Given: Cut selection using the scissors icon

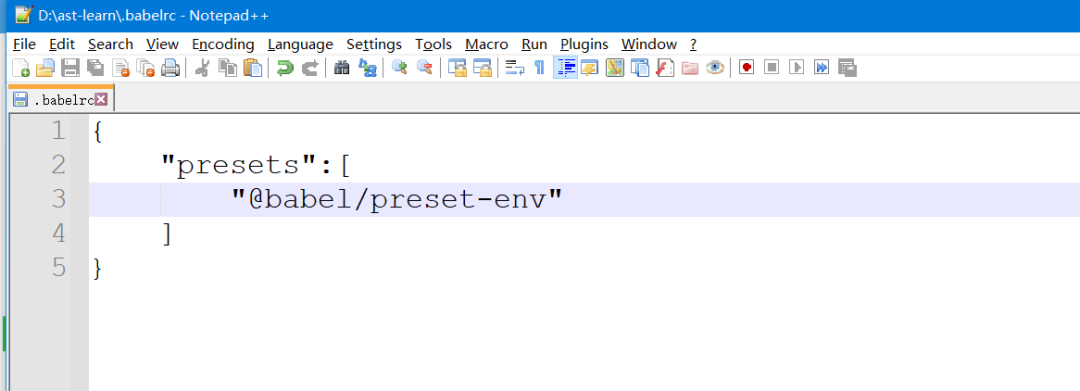Looking at the screenshot, I should click(202, 67).
